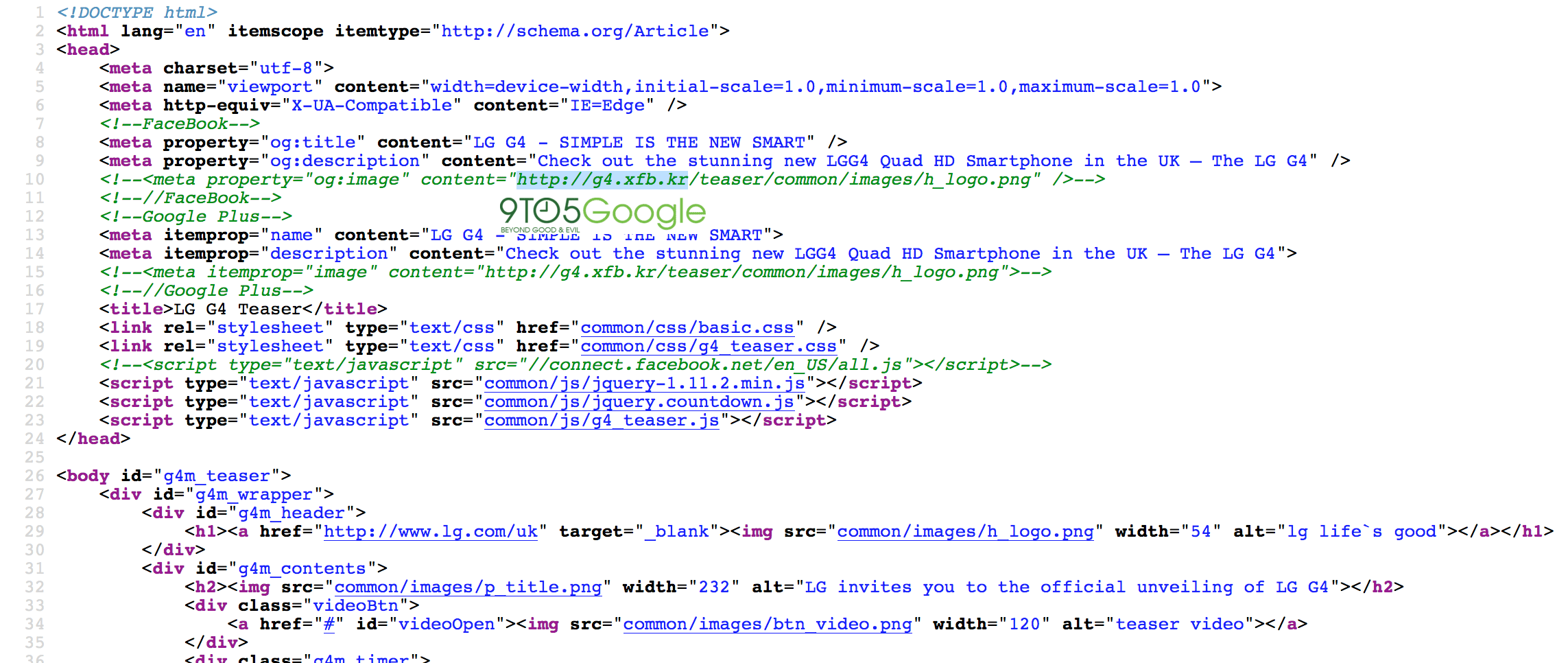Image resolution: width=1568 pixels, height=663 pixels.
Task: Select the "utf-8" charset value
Action: [x=286, y=69]
